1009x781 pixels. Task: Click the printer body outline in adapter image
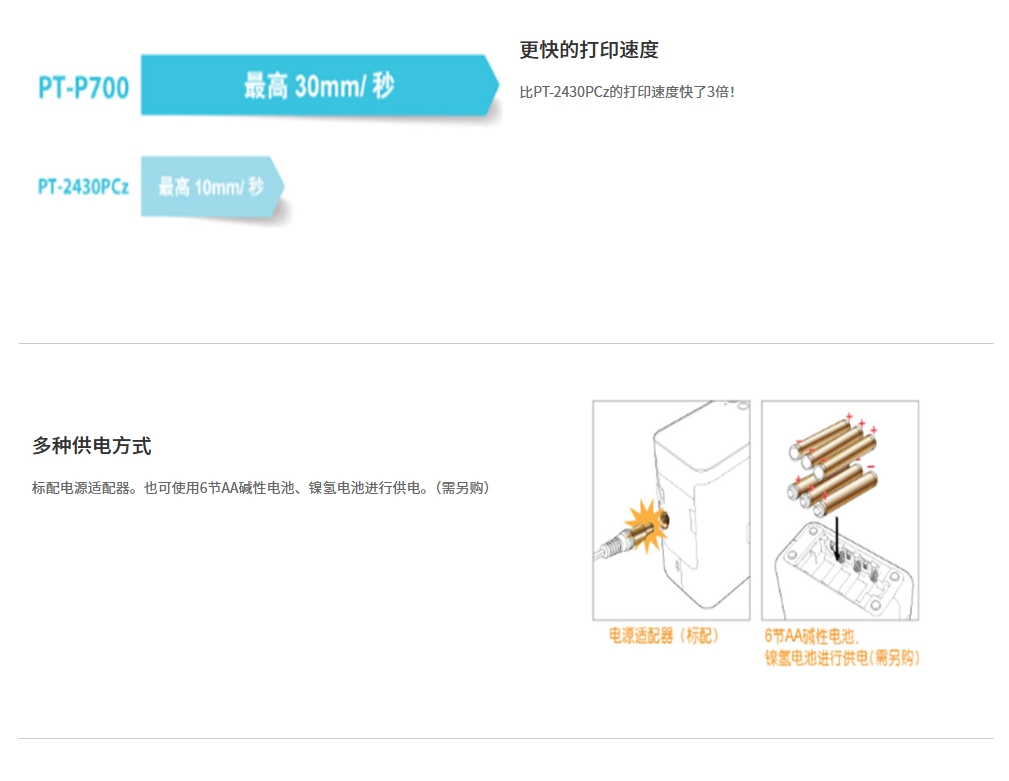[x=701, y=505]
